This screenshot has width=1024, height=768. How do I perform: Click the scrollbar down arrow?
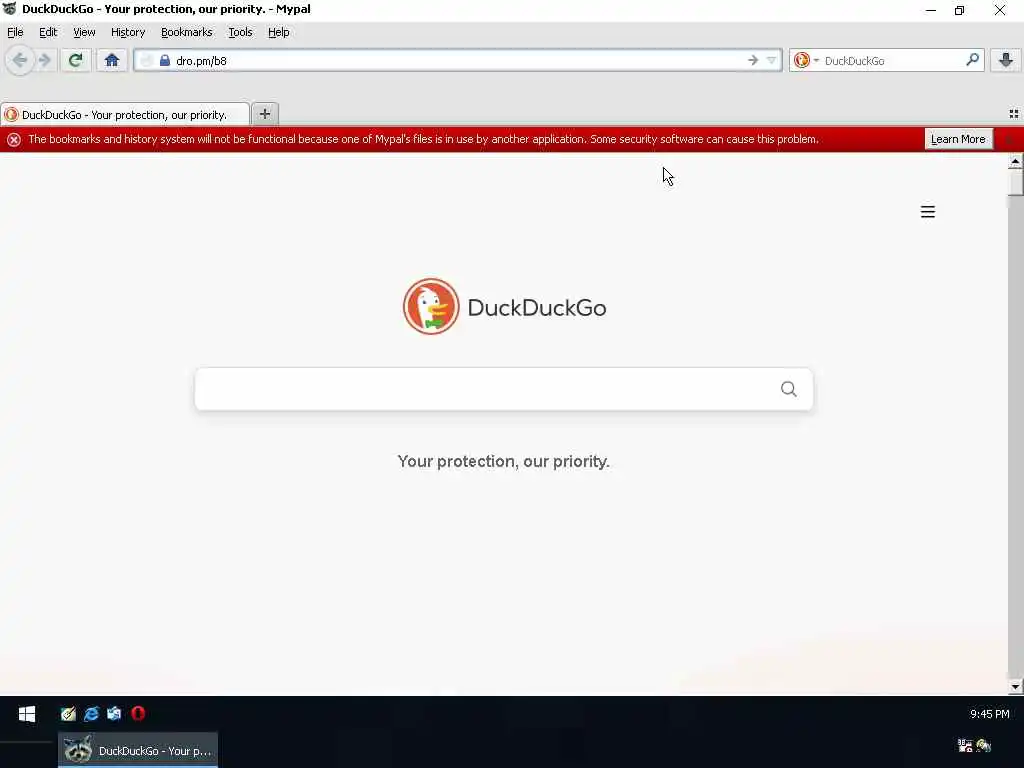(x=1015, y=686)
